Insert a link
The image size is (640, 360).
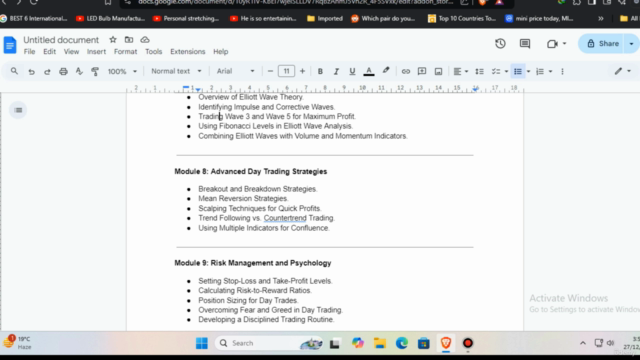[x=405, y=71]
